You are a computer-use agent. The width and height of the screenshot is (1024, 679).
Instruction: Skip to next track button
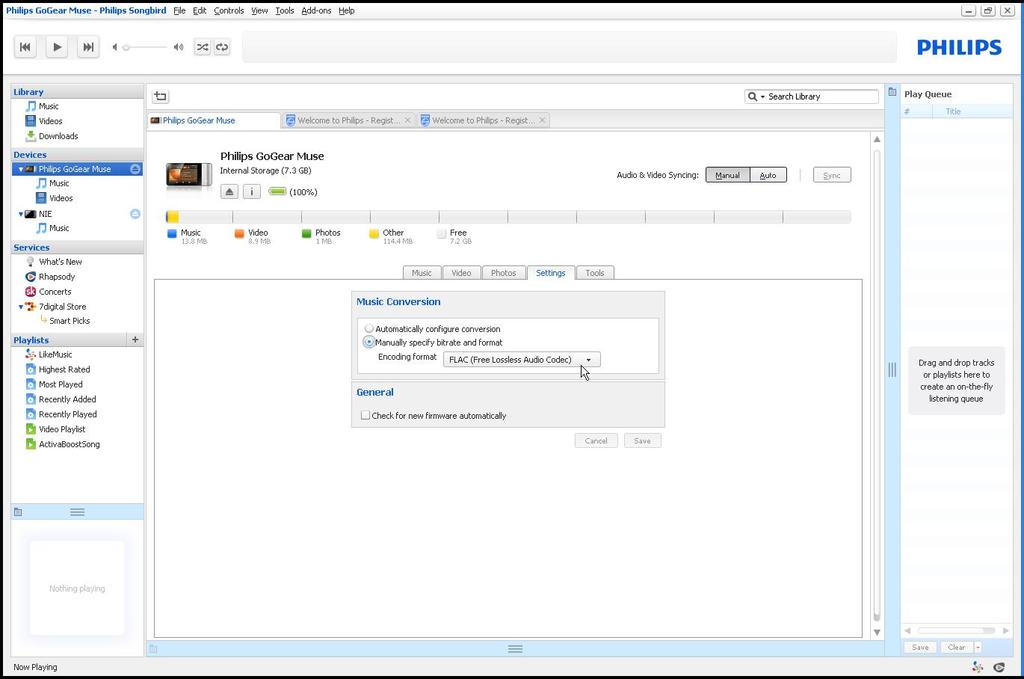(x=88, y=47)
